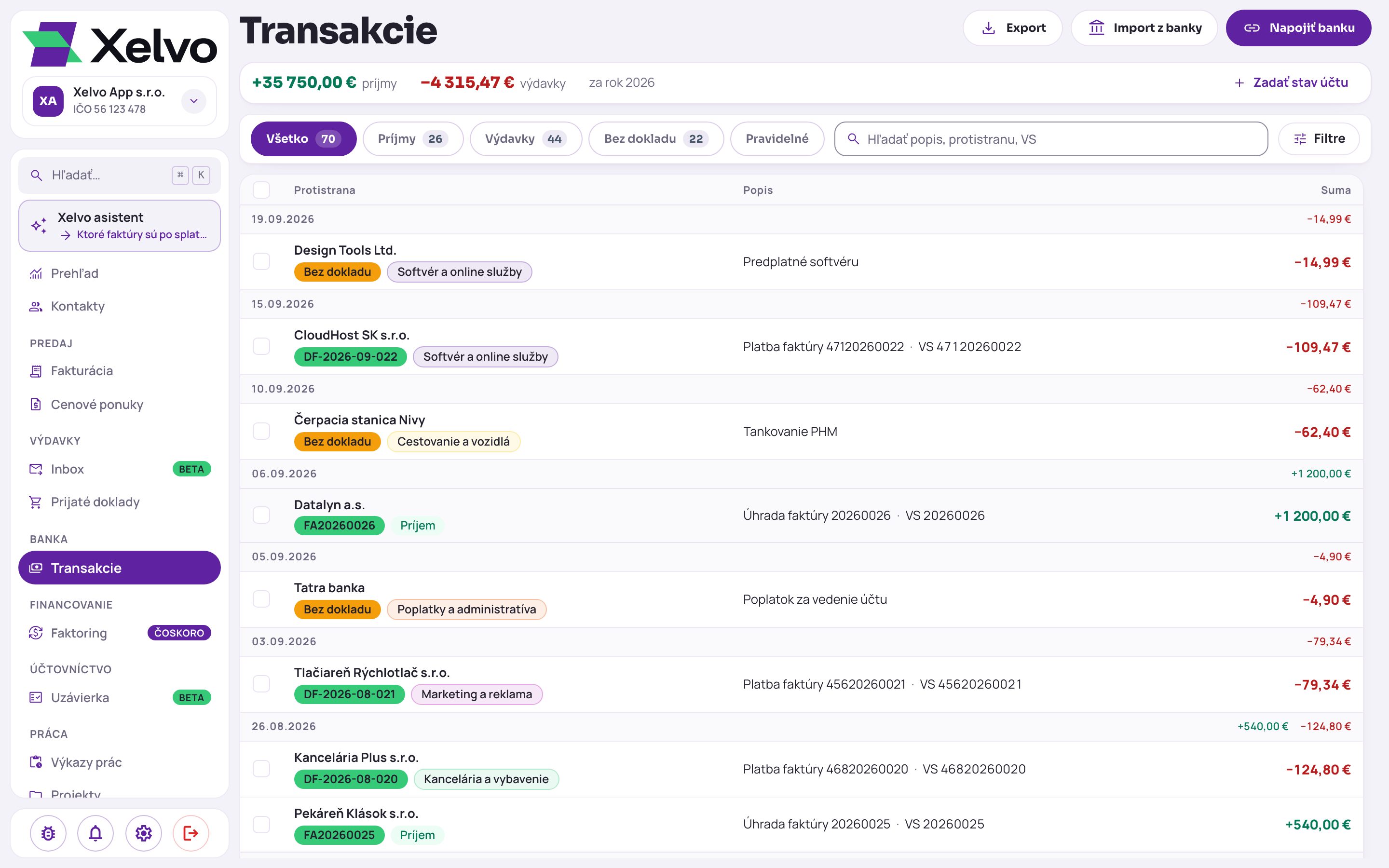Open the FA20260026 invoice tag
This screenshot has height=868, width=1389.
(x=339, y=525)
